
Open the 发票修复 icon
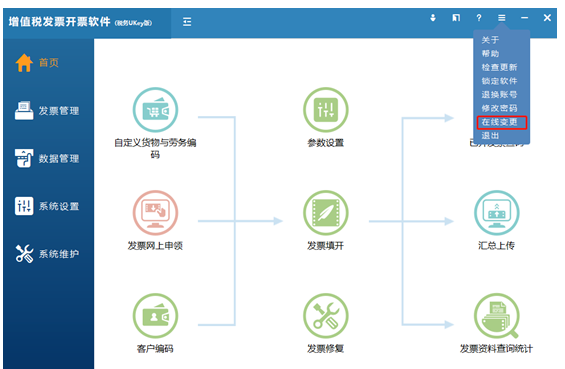click(326, 316)
